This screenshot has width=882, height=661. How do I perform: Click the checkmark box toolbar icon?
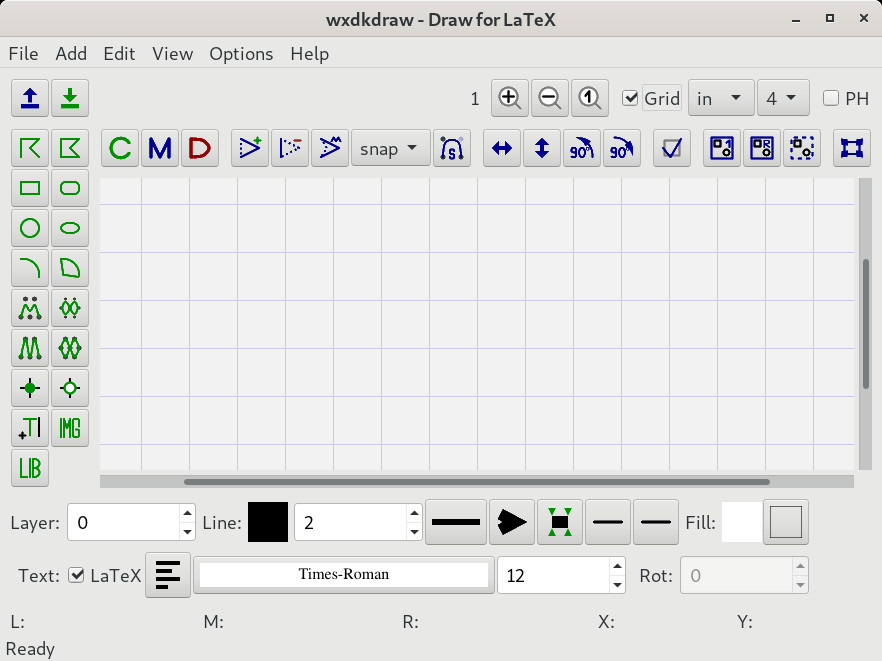(672, 149)
